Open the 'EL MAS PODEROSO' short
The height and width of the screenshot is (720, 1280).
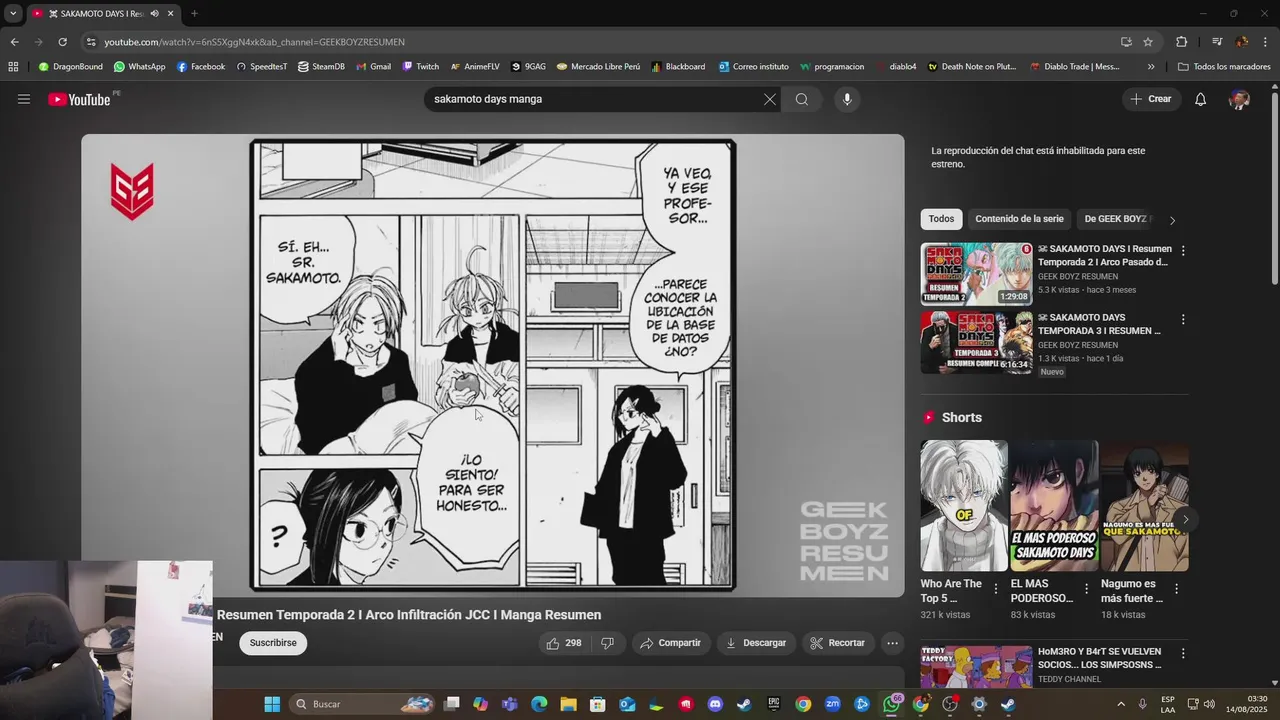click(1054, 506)
